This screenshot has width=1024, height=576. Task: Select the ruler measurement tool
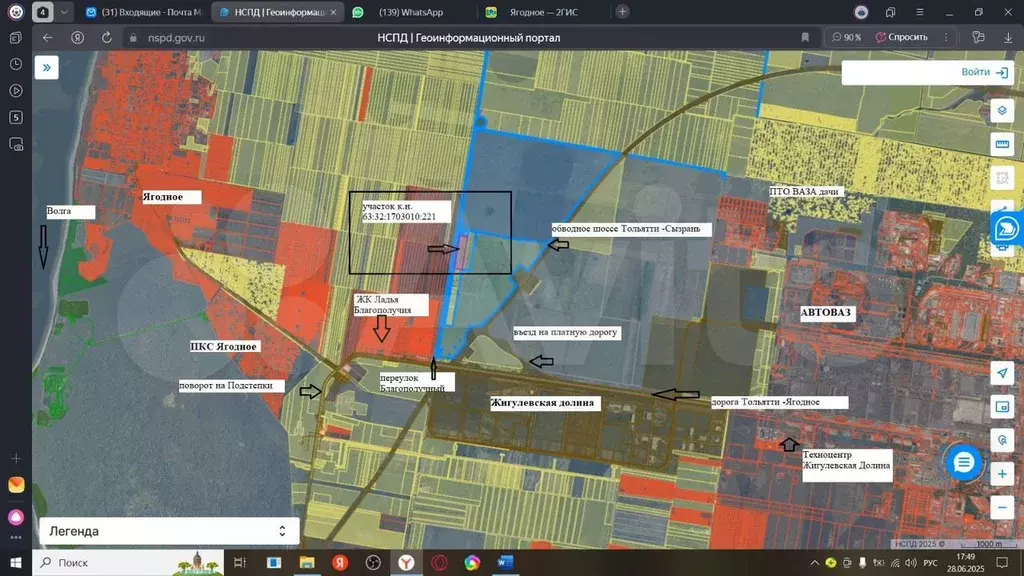point(1002,144)
